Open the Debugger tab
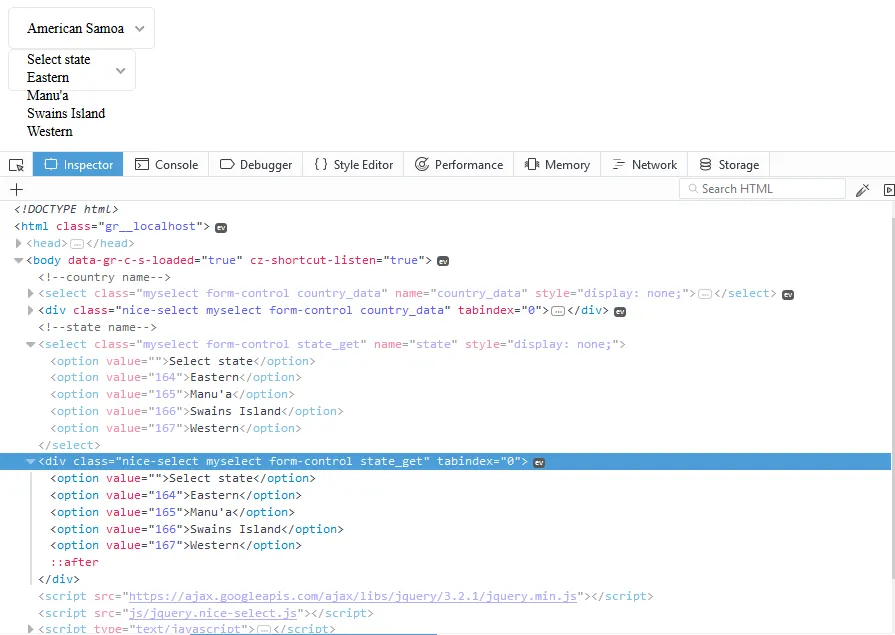 tap(256, 164)
